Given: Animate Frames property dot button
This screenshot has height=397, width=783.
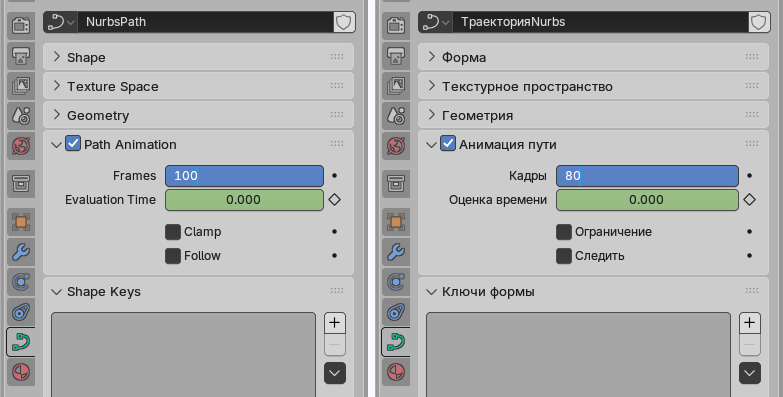Looking at the screenshot, I should (335, 176).
